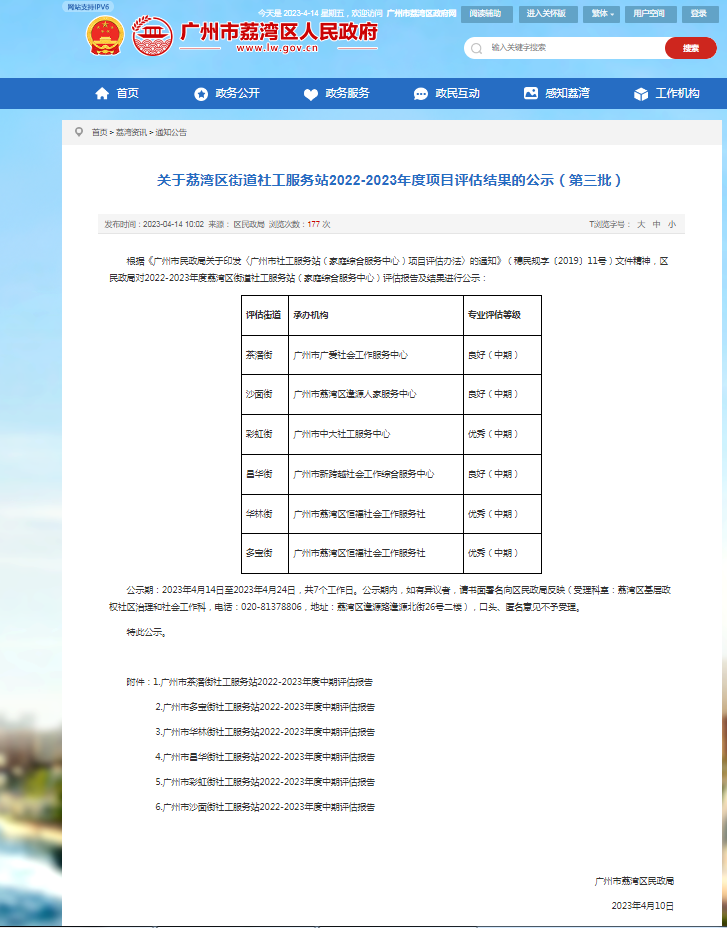Click the www.lw.gov.cn site address
Image resolution: width=727 pixels, height=928 pixels.
point(278,49)
